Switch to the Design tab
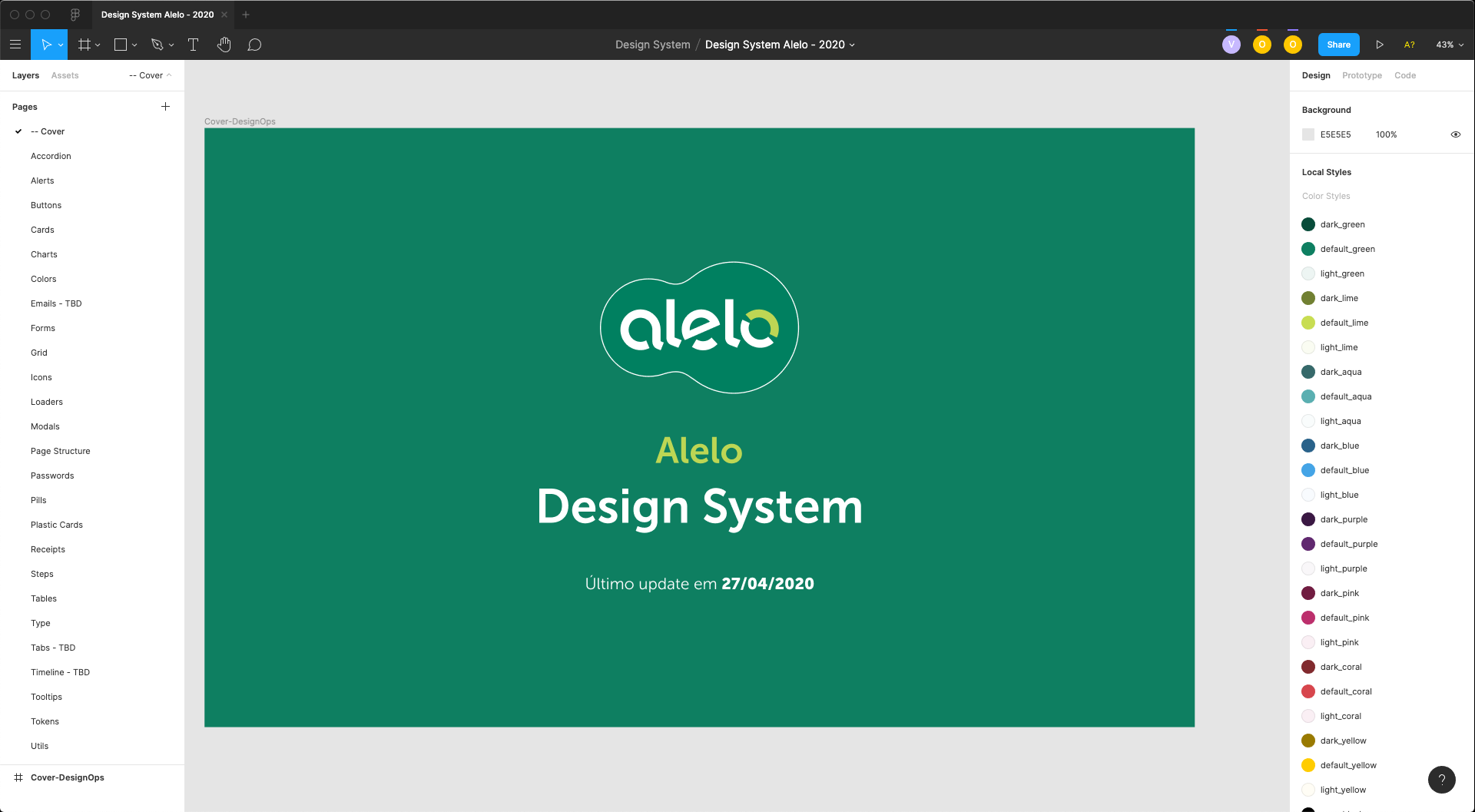The width and height of the screenshot is (1475, 812). pos(1316,75)
